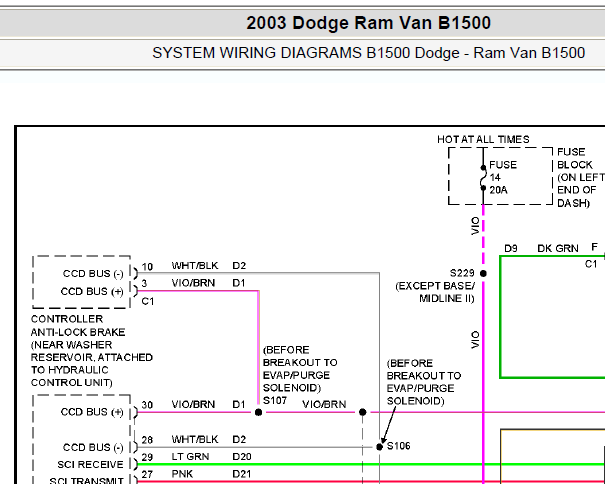Click the EXCEPT BASE/MIDLINE II note
The height and width of the screenshot is (484, 605).
[x=435, y=292]
